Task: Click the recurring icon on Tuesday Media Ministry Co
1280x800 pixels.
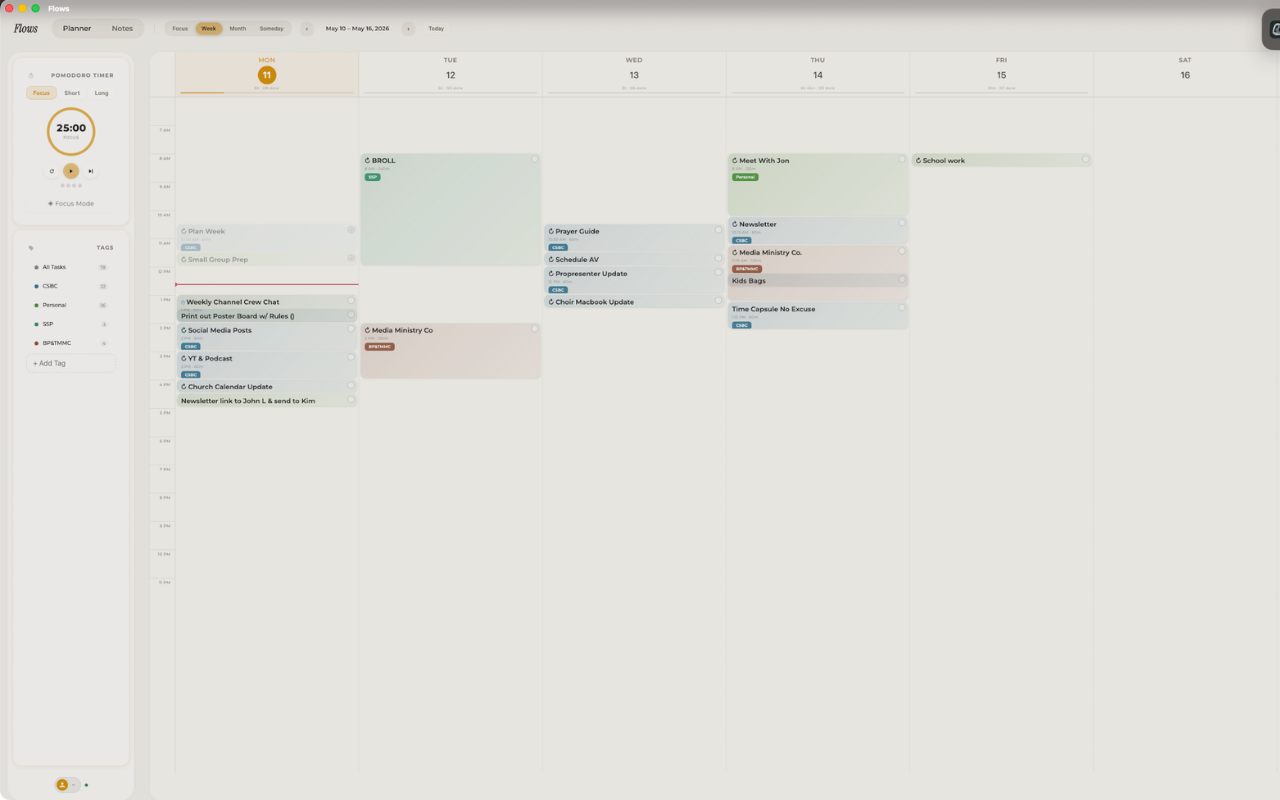Action: coord(368,330)
